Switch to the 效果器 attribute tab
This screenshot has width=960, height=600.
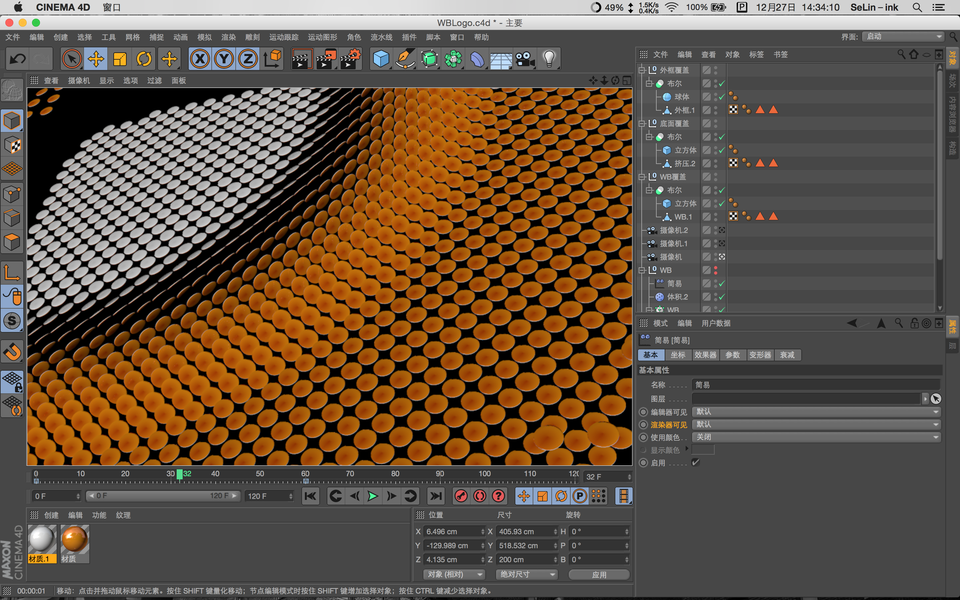(705, 355)
